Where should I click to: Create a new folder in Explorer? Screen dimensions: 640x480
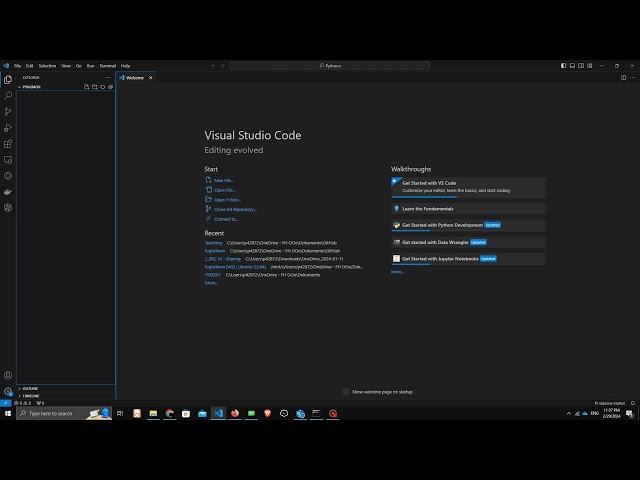pyautogui.click(x=94, y=87)
